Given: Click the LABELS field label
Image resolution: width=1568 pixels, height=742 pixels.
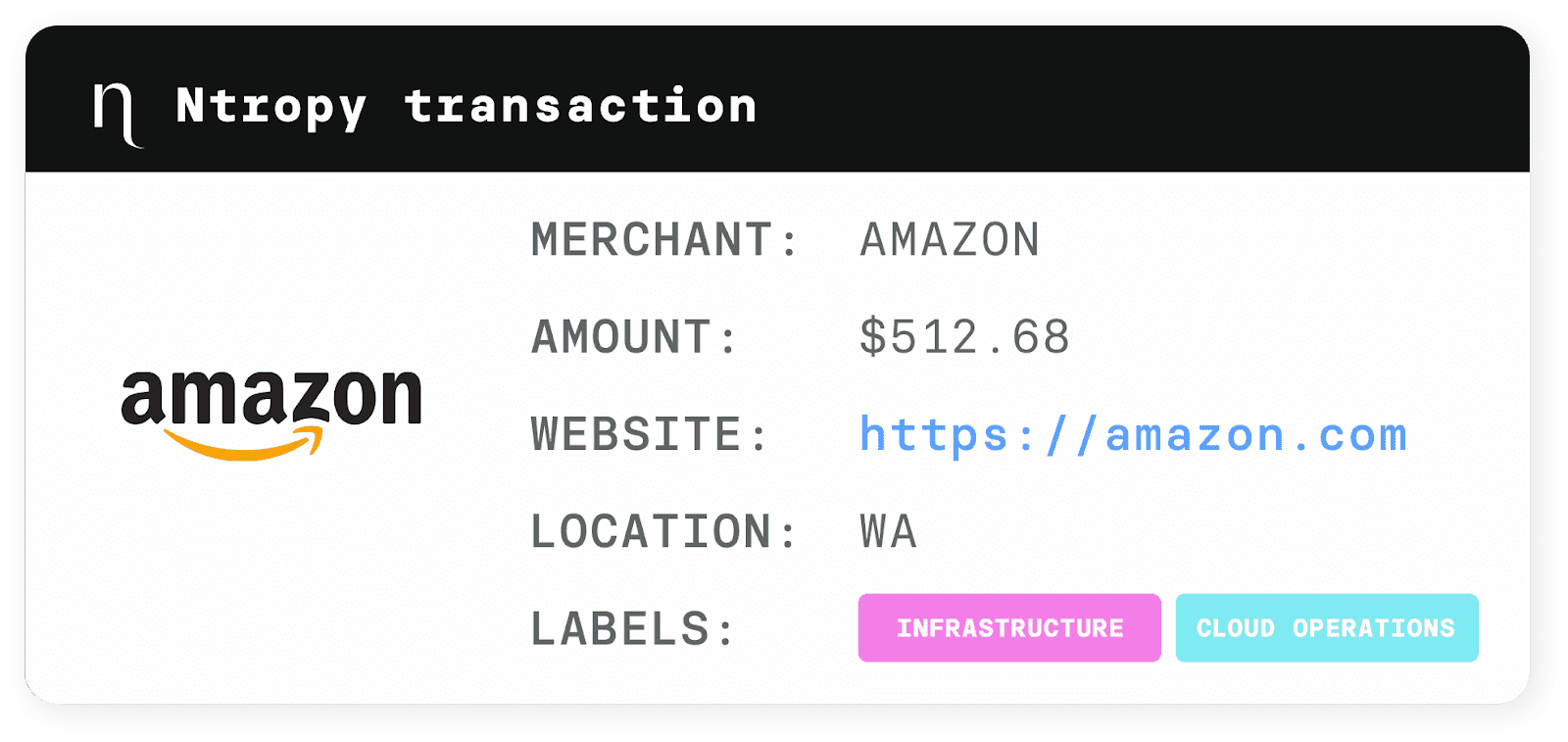Looking at the screenshot, I should (x=633, y=628).
